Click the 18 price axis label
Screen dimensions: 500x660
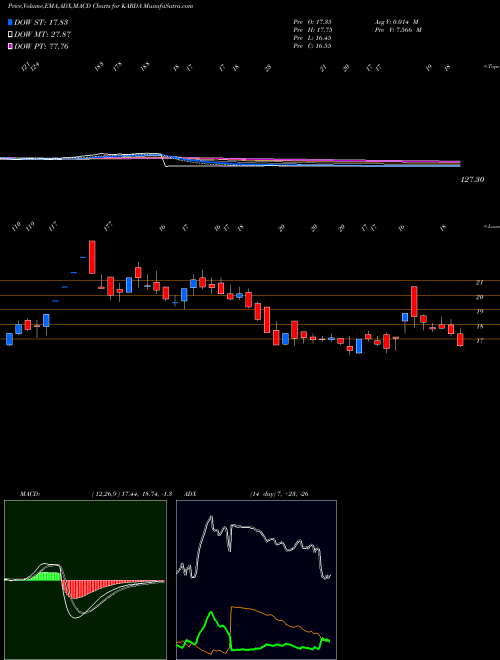tap(479, 327)
